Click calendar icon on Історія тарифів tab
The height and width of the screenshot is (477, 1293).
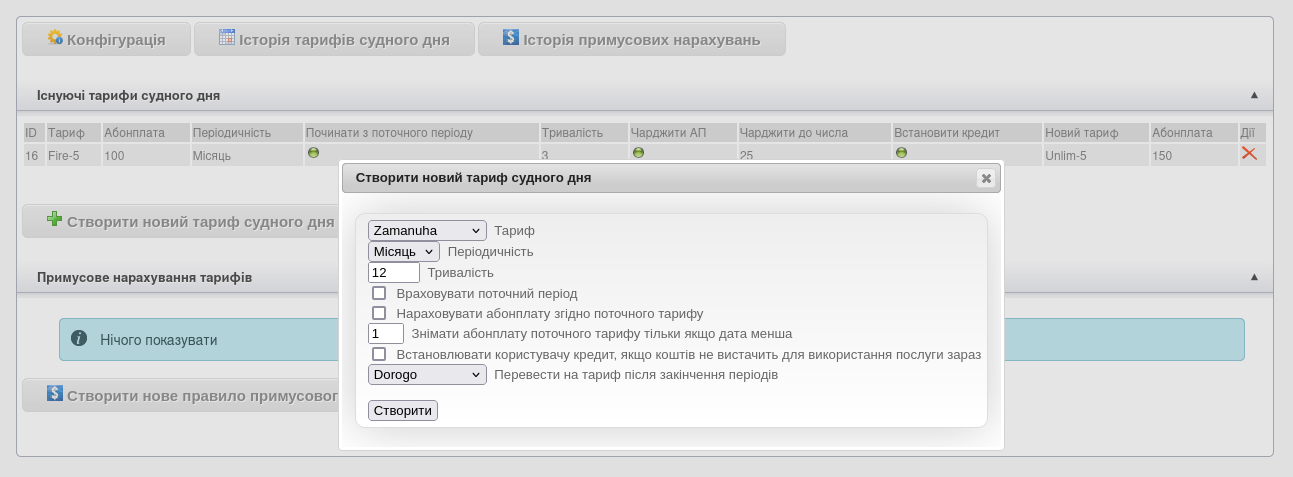pyautogui.click(x=227, y=38)
